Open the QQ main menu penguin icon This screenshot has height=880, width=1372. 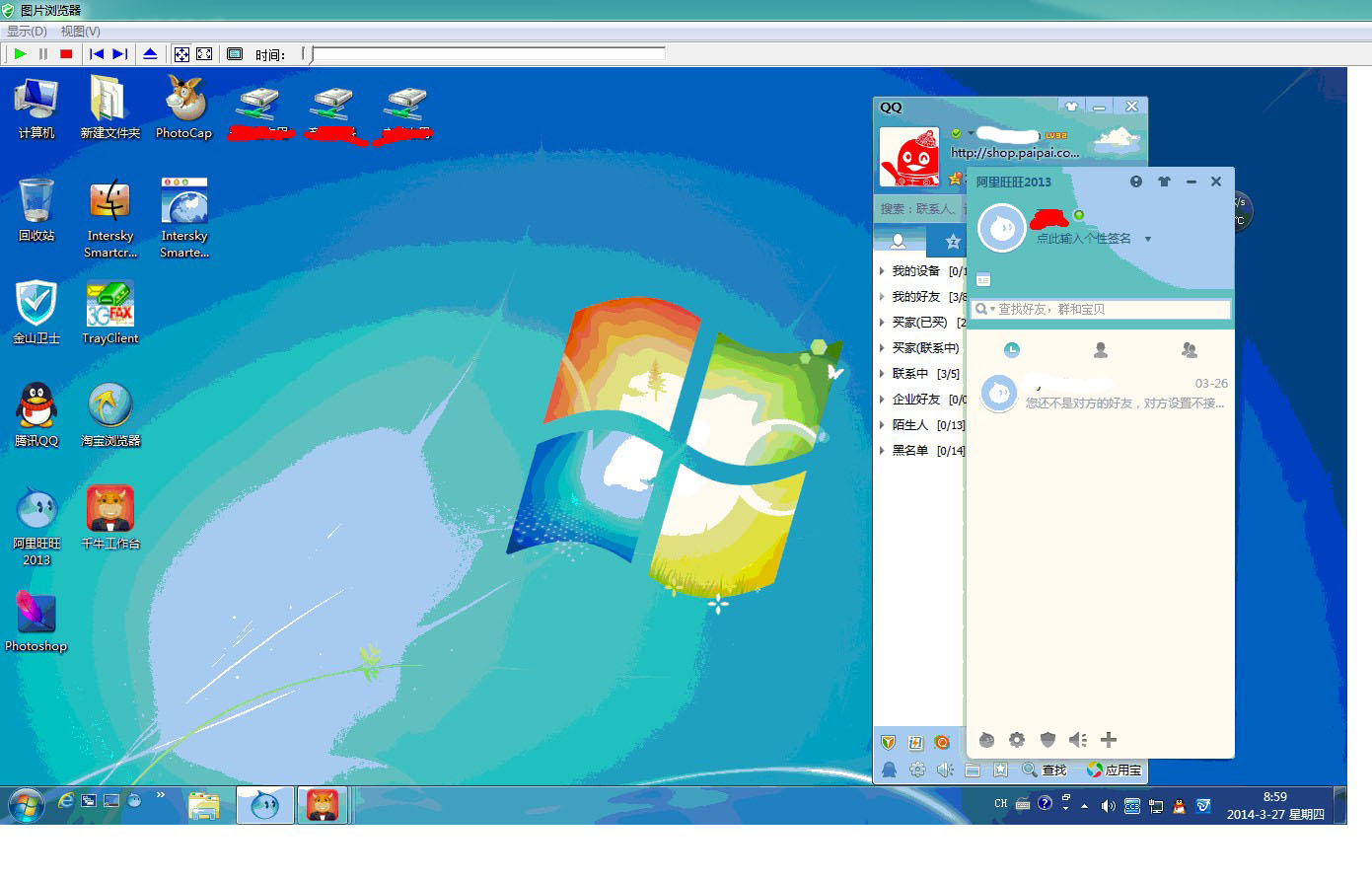click(889, 770)
